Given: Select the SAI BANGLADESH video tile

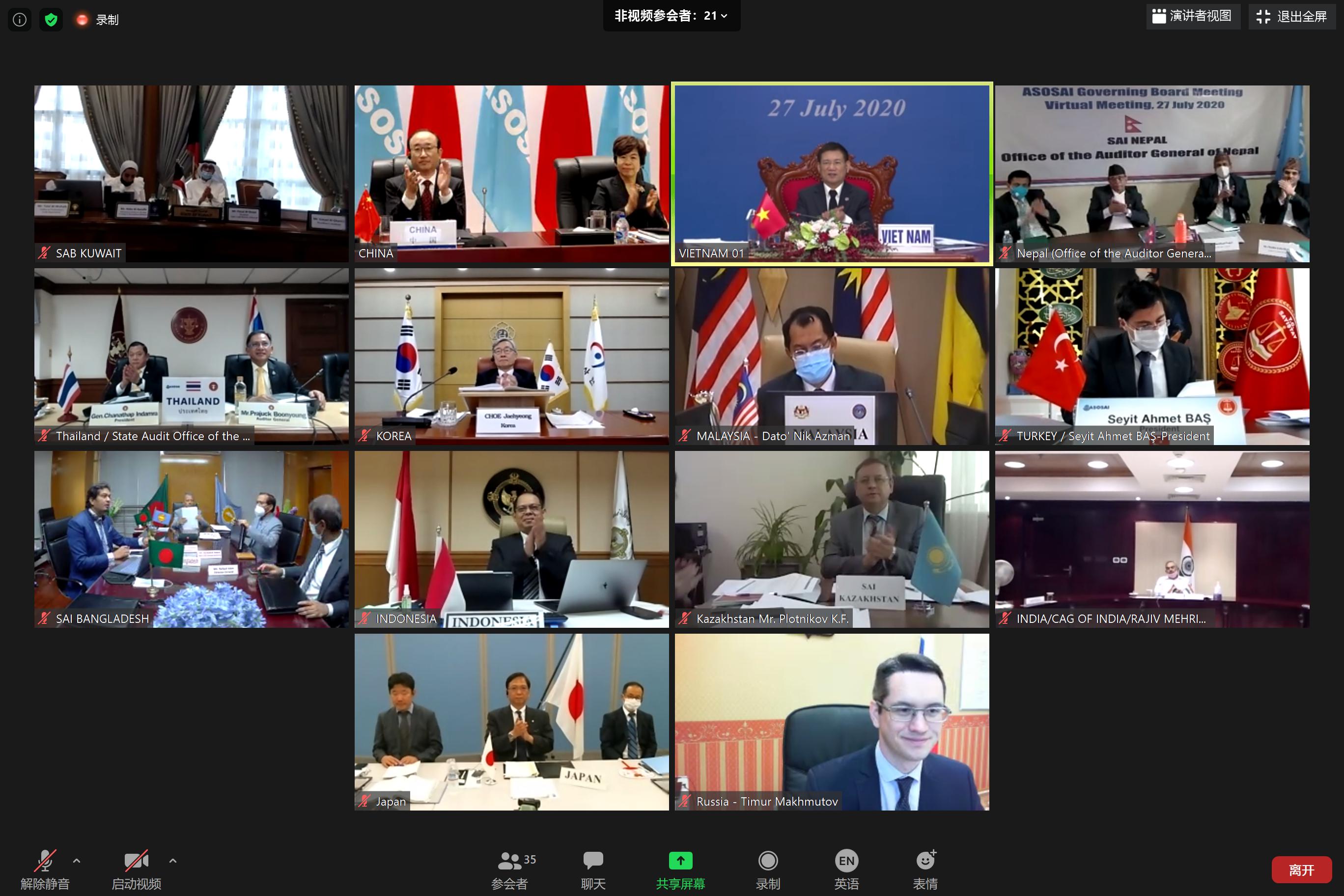Looking at the screenshot, I should (x=192, y=539).
